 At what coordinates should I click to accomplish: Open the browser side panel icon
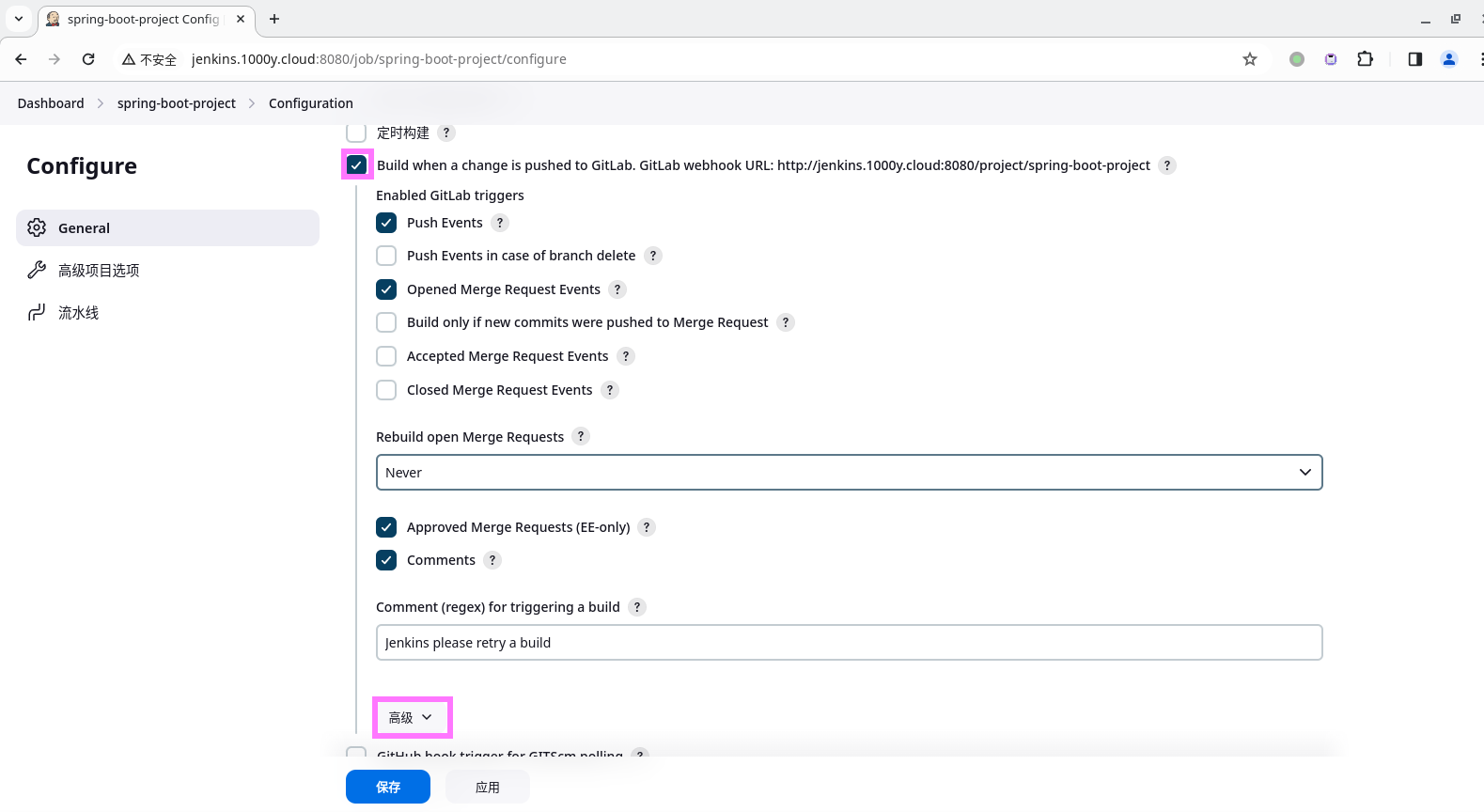[1415, 59]
